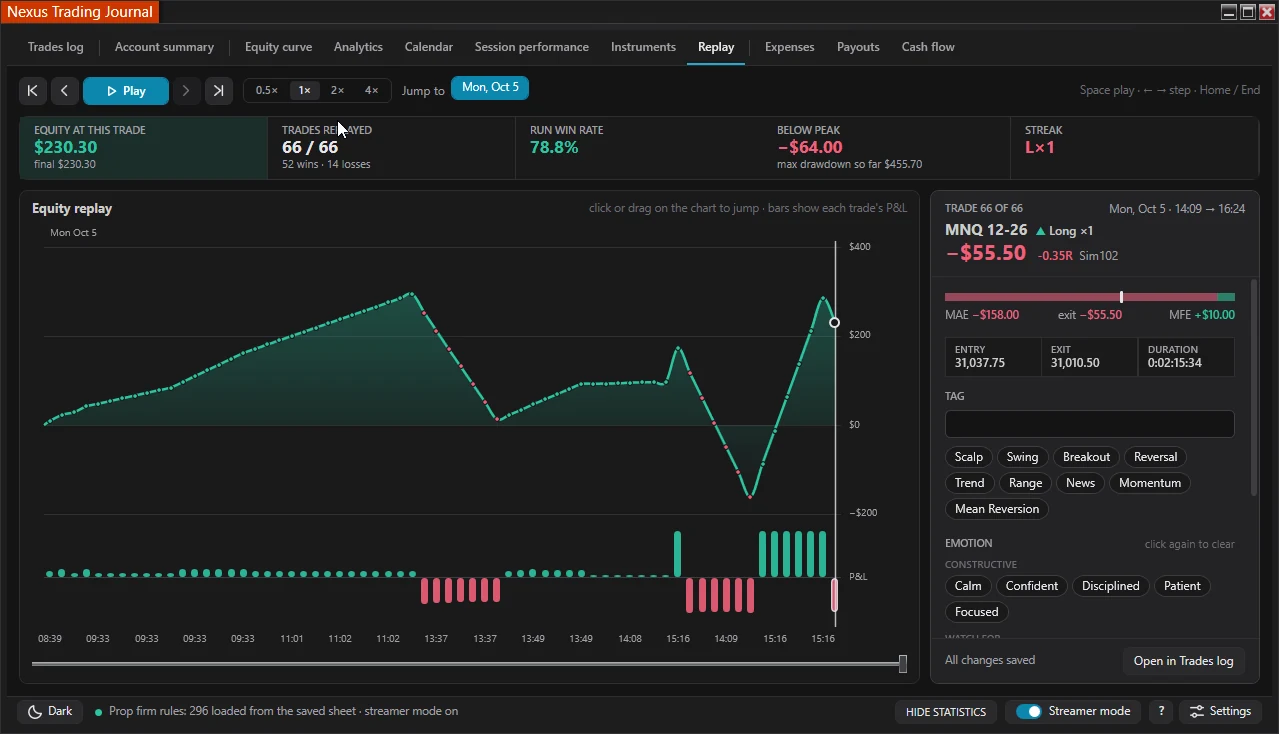Jump to Mon, Oct 5
The height and width of the screenshot is (734, 1279).
pyautogui.click(x=490, y=88)
